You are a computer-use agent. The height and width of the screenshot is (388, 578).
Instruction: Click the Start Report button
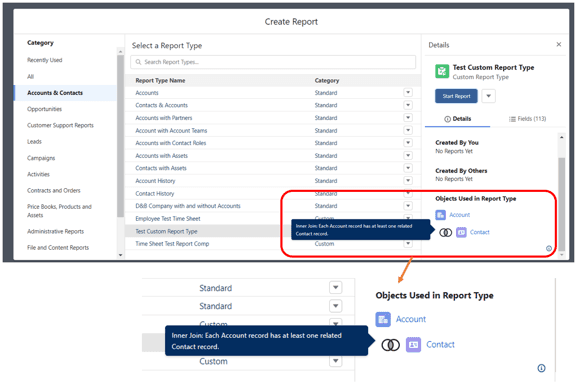[x=456, y=96]
